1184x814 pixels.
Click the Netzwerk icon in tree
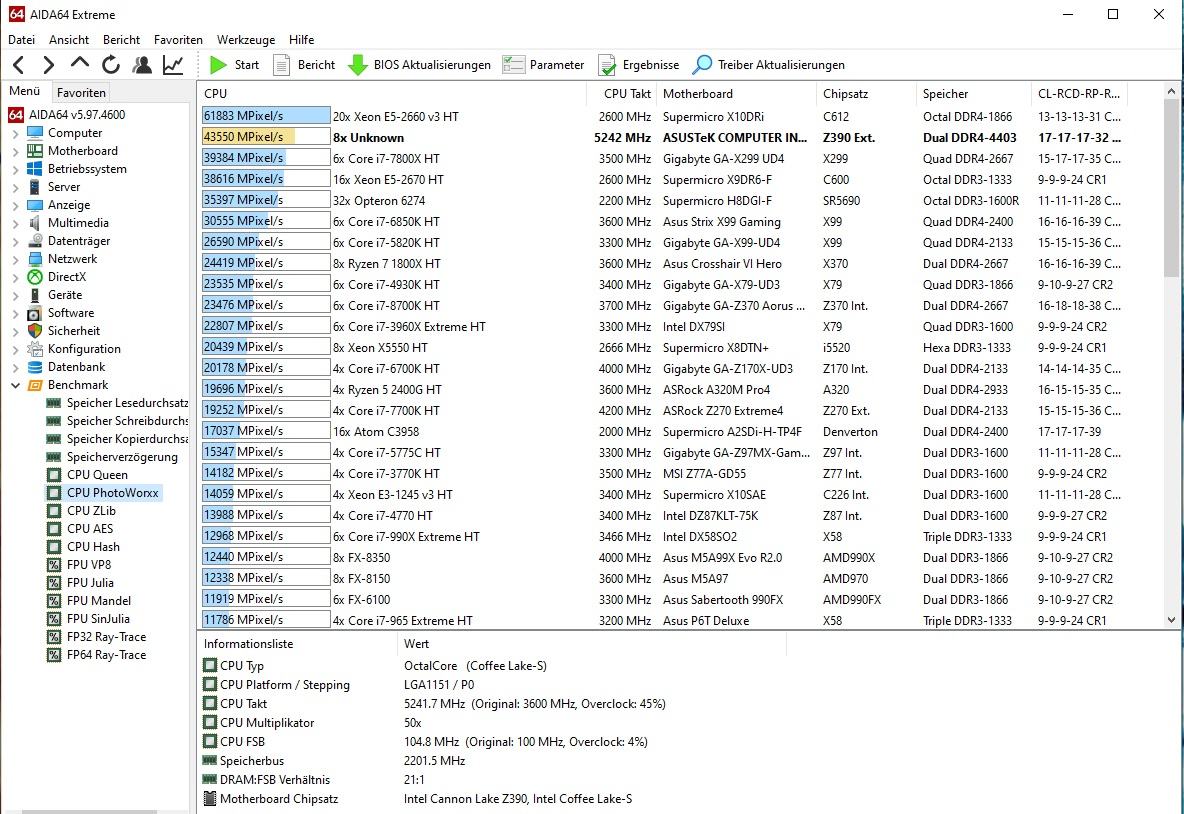(35, 259)
